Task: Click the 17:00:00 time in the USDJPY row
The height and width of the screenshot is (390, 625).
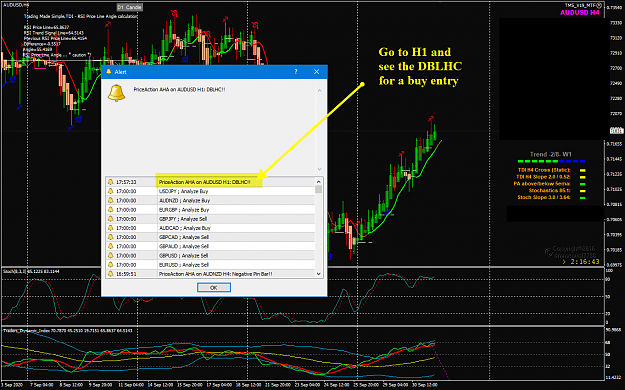Action: pyautogui.click(x=126, y=191)
